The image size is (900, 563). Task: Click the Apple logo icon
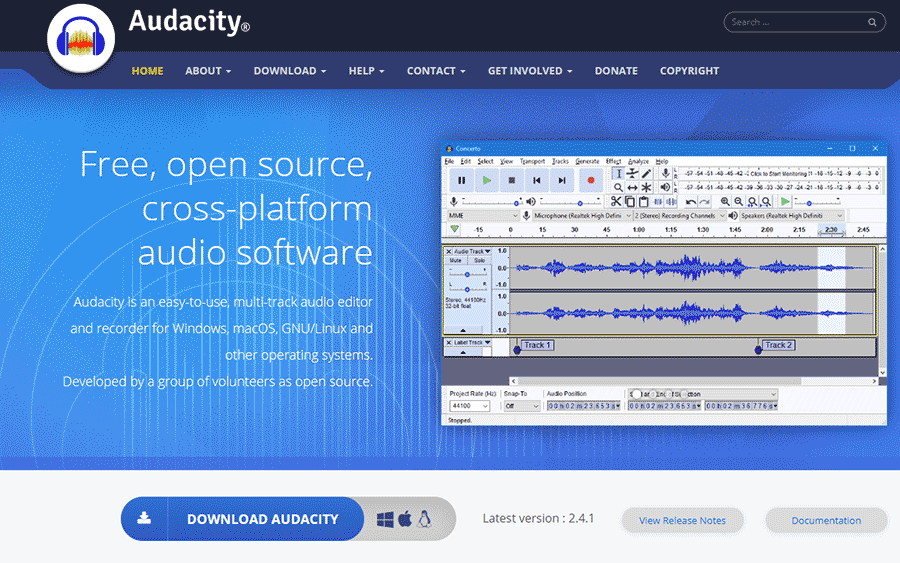pyautogui.click(x=405, y=519)
